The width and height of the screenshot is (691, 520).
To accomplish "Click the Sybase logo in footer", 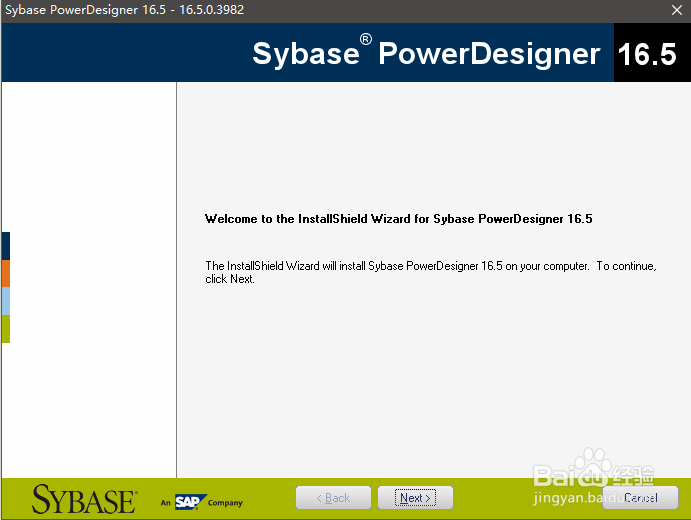I will 84,499.
